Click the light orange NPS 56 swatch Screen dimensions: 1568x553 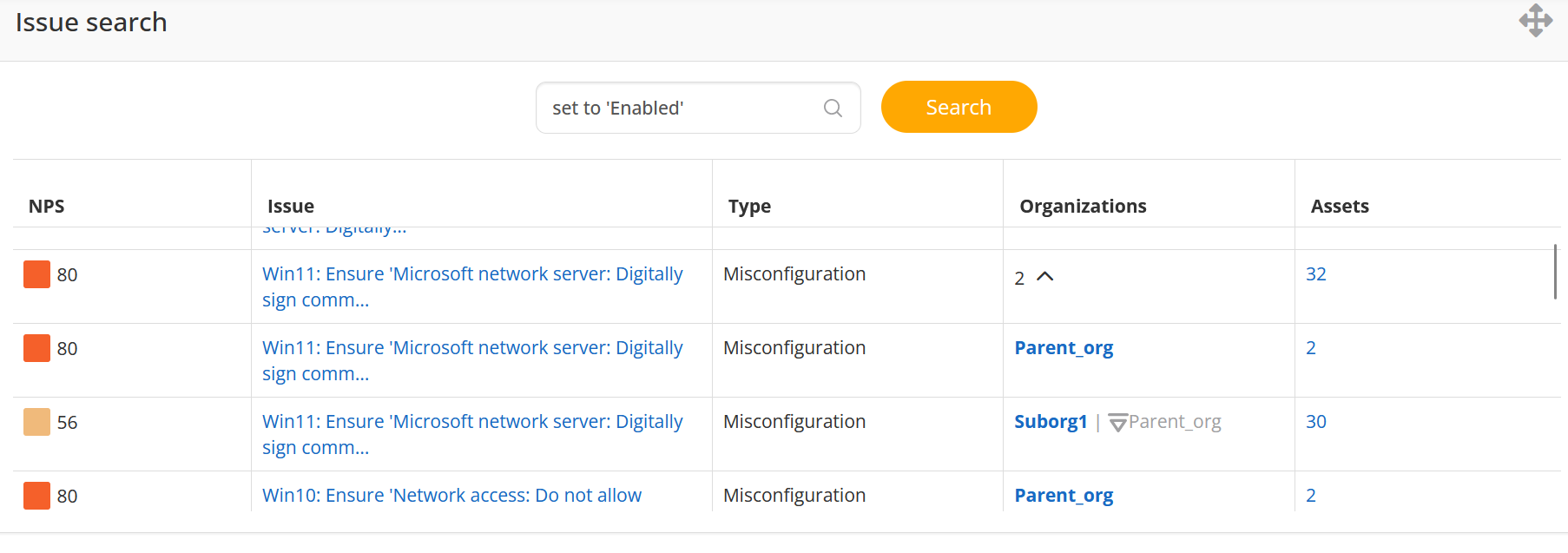(36, 422)
